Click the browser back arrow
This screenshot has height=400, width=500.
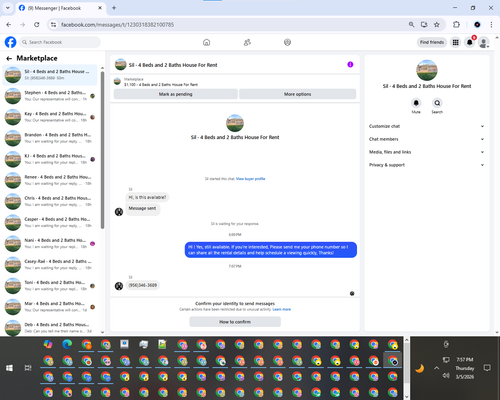[x=9, y=24]
